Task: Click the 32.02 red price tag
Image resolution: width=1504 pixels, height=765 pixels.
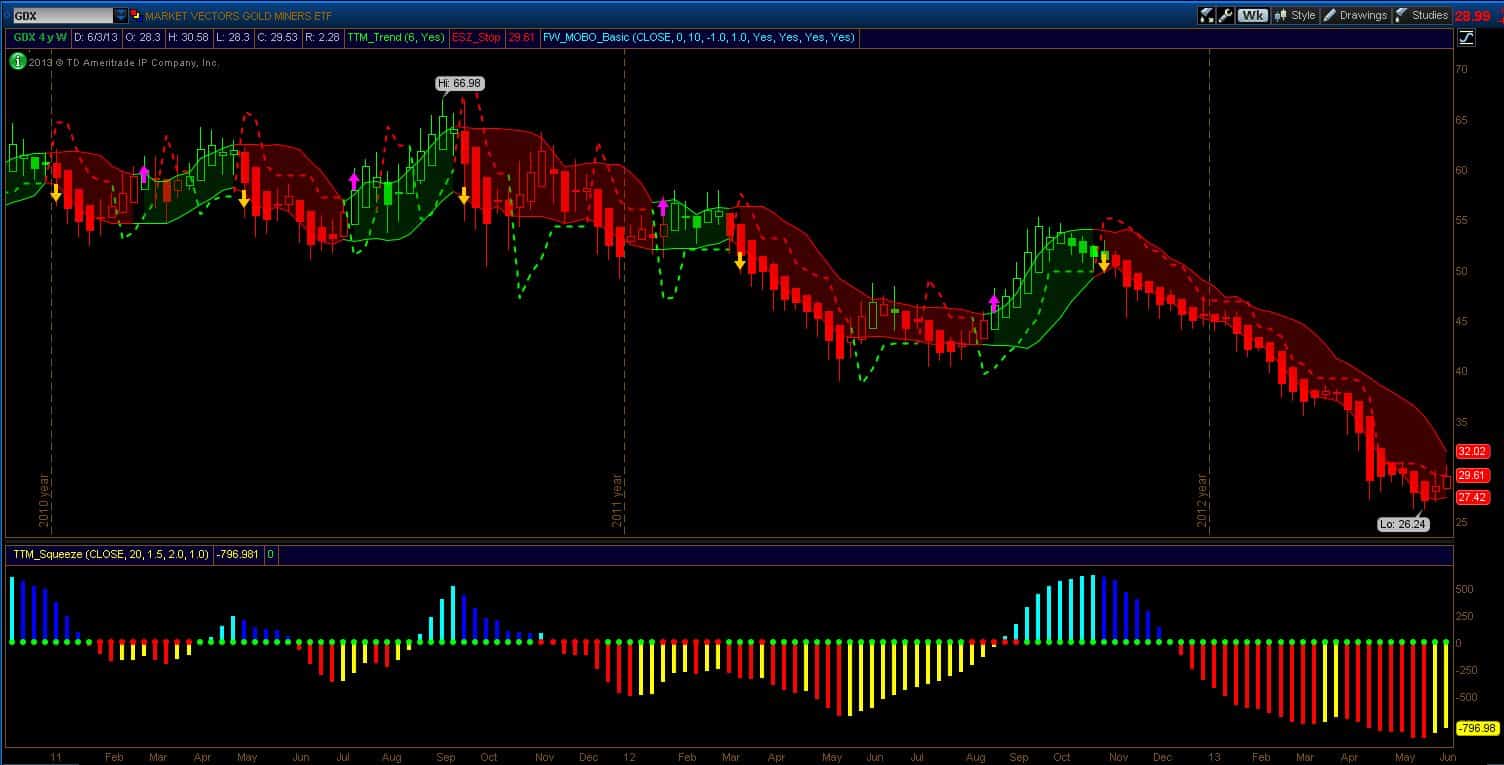Action: (x=1472, y=451)
